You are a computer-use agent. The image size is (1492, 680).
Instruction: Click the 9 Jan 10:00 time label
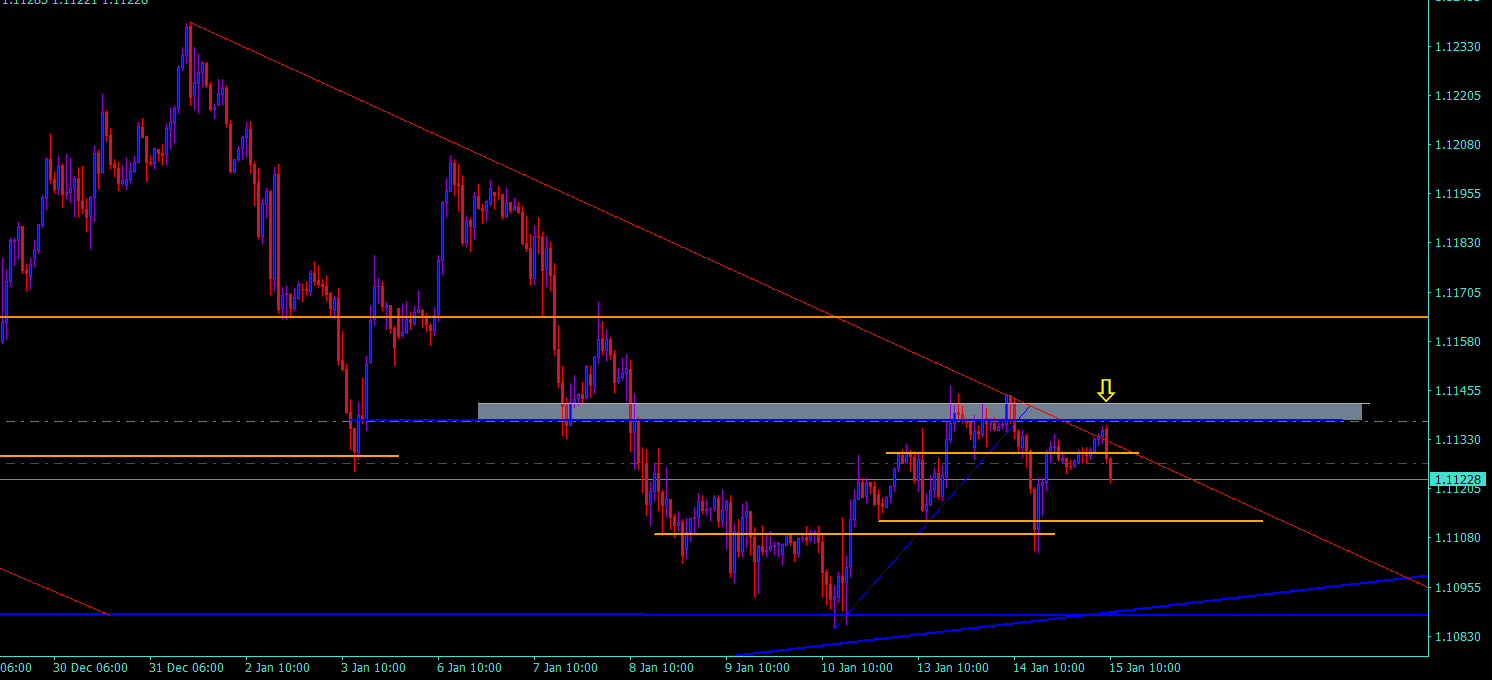pyautogui.click(x=758, y=667)
